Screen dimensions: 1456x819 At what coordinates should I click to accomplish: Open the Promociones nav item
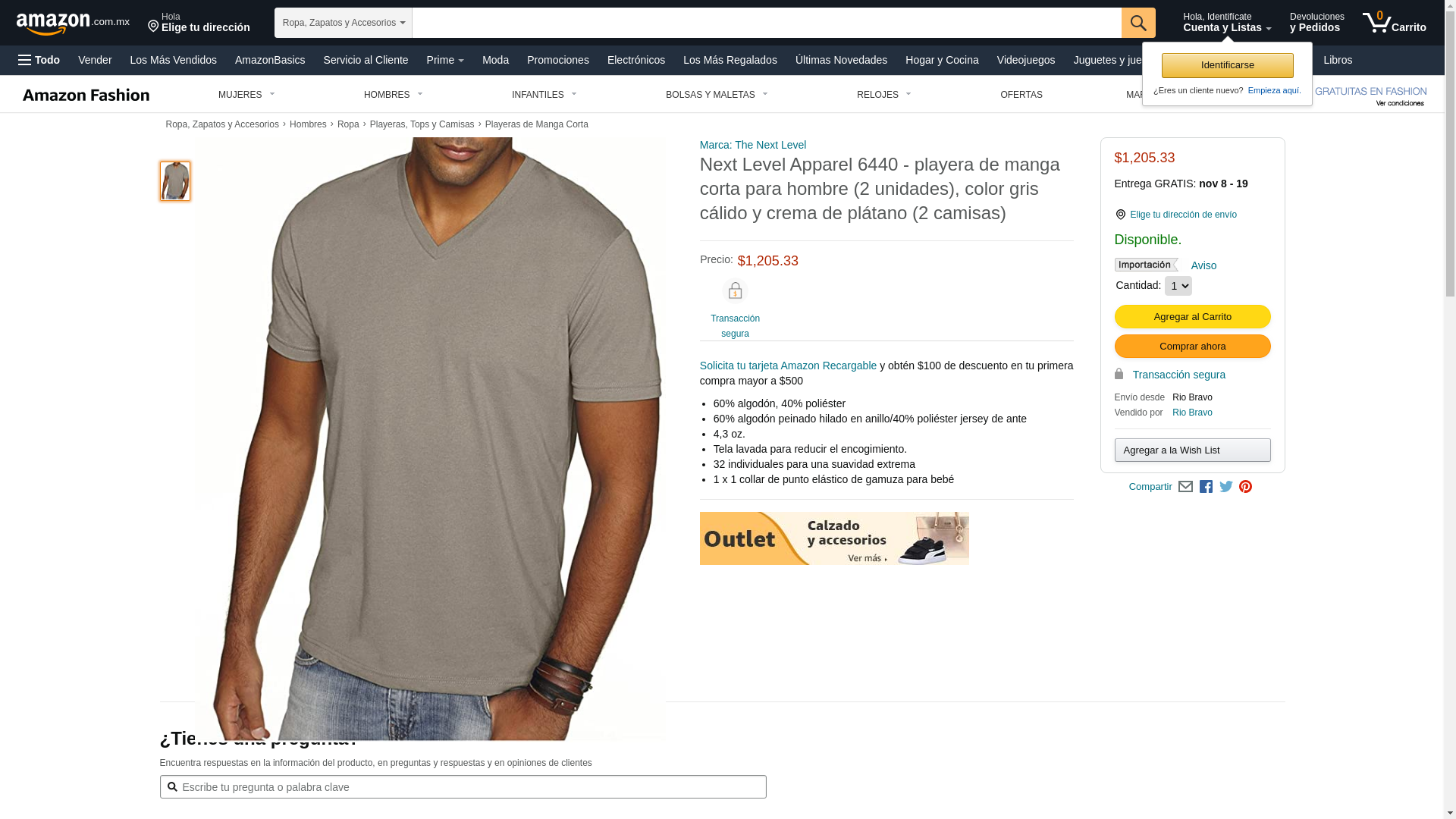(558, 60)
